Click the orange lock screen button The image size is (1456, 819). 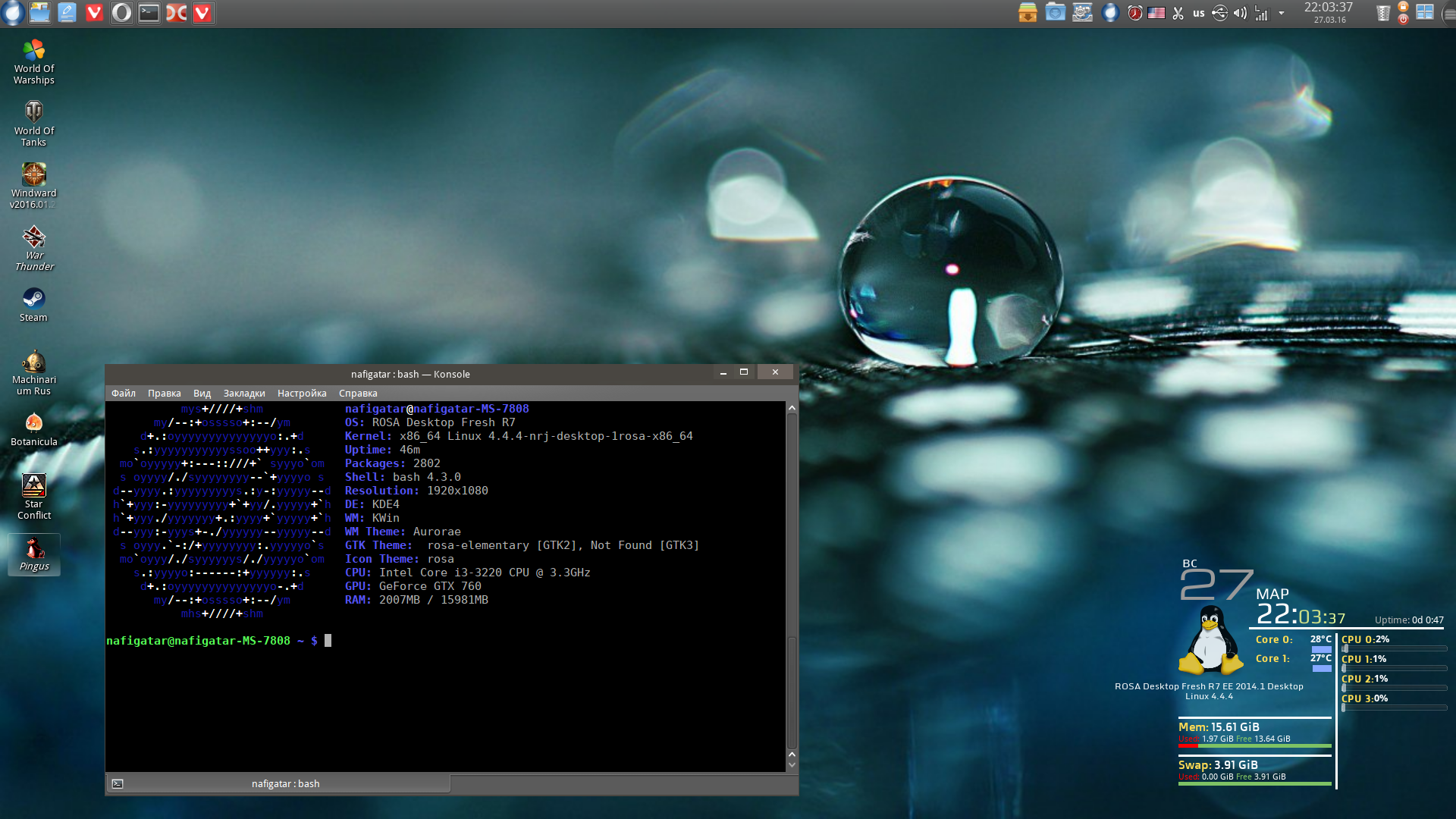click(1403, 7)
